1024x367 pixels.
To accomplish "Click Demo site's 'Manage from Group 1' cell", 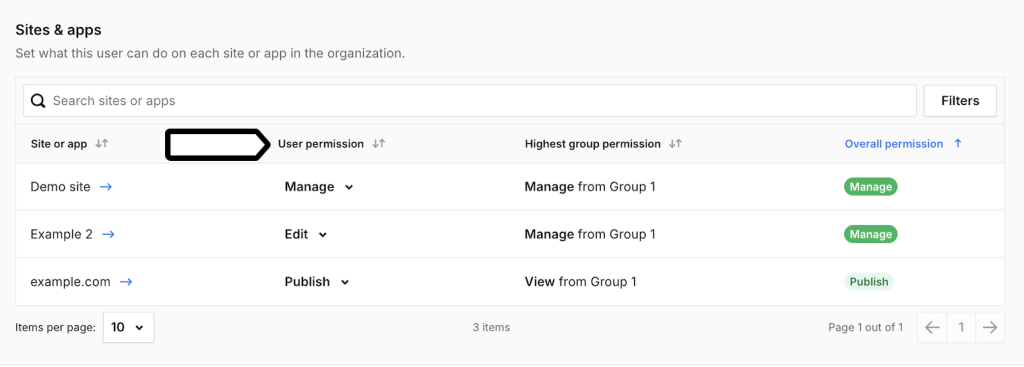I will 590,187.
